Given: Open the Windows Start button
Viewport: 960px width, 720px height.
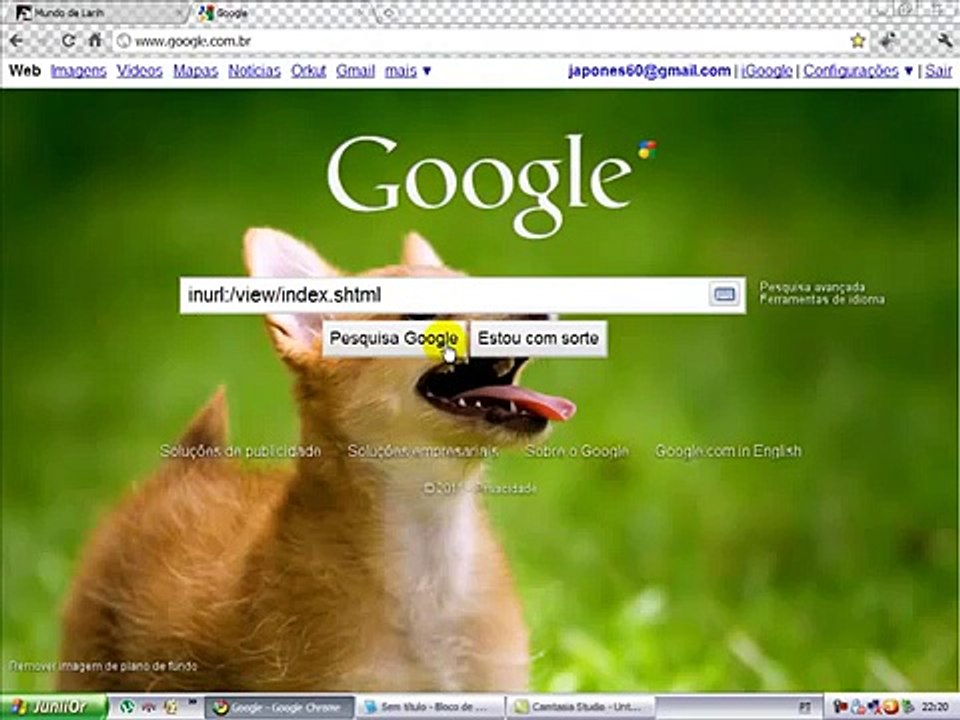Looking at the screenshot, I should tap(53, 707).
